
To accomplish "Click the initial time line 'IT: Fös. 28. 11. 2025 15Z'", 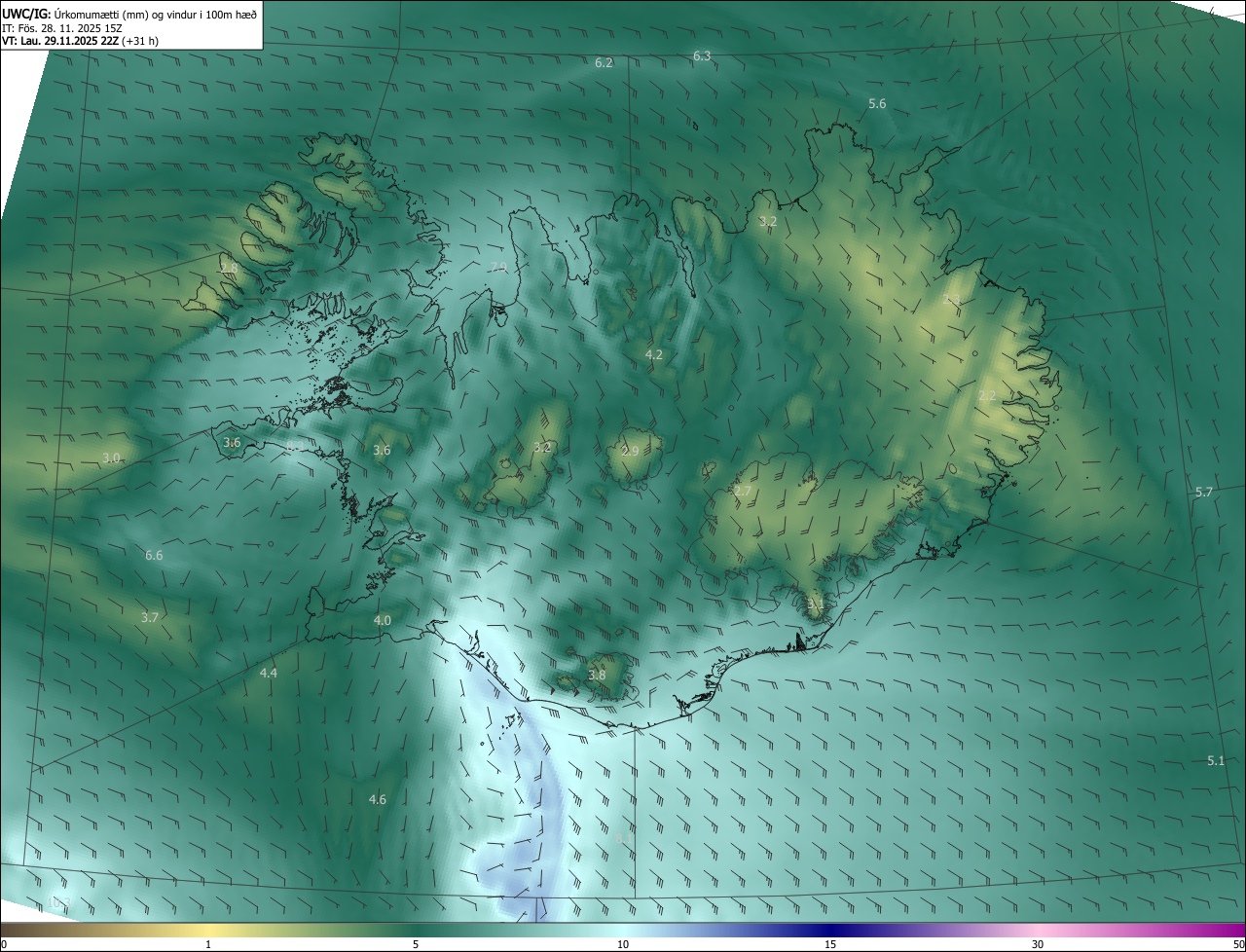I will click(62, 28).
